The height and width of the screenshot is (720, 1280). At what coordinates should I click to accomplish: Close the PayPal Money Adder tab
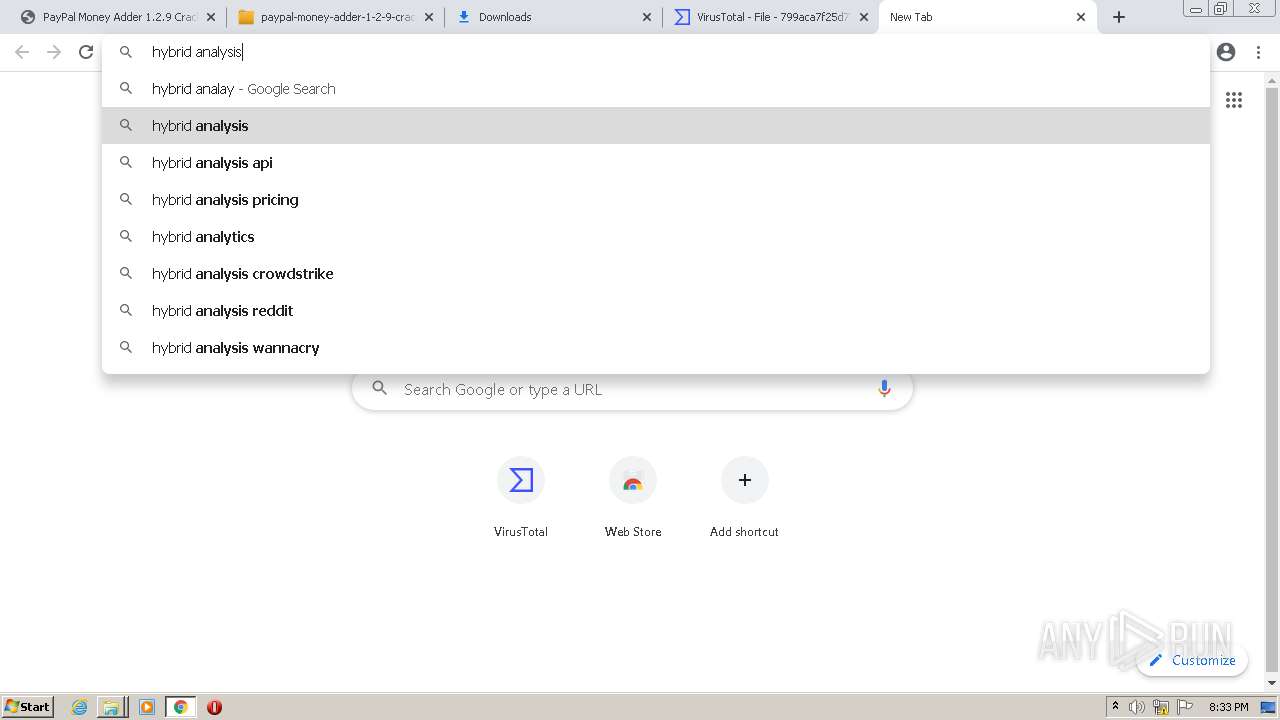pos(211,17)
